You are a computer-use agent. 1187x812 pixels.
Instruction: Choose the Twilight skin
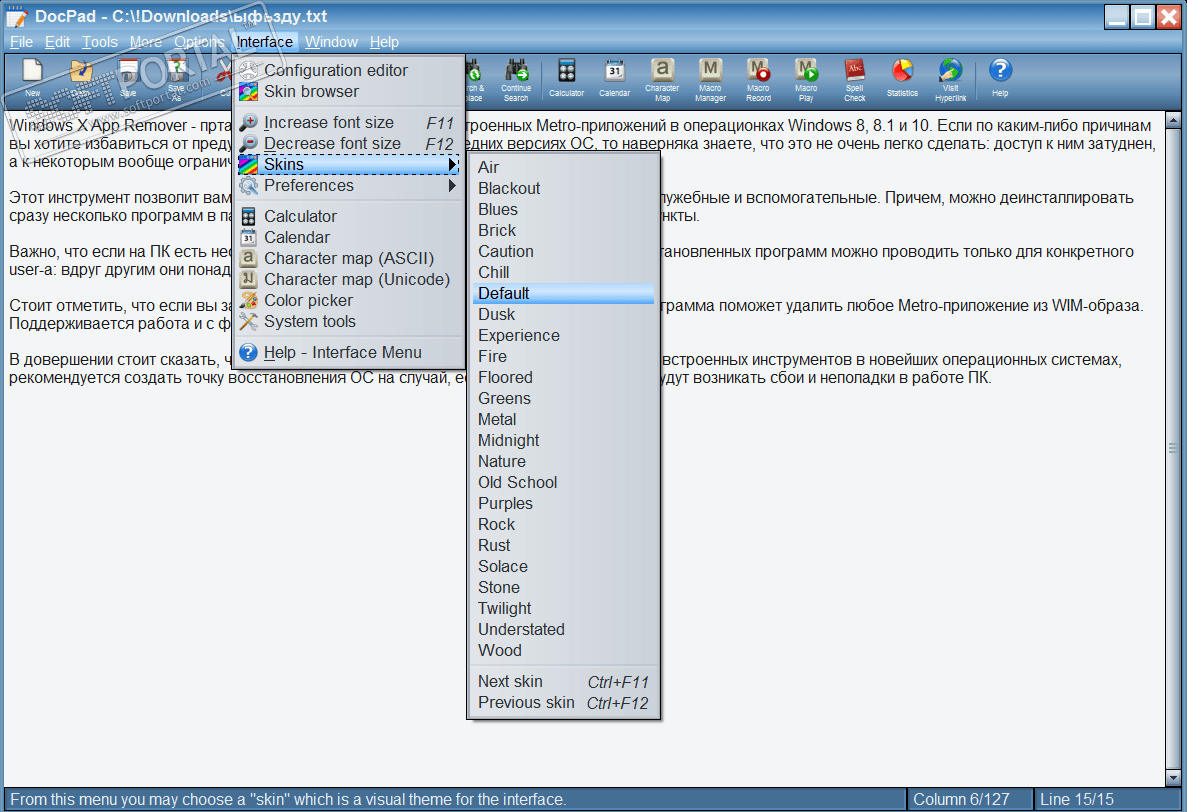pyautogui.click(x=563, y=608)
